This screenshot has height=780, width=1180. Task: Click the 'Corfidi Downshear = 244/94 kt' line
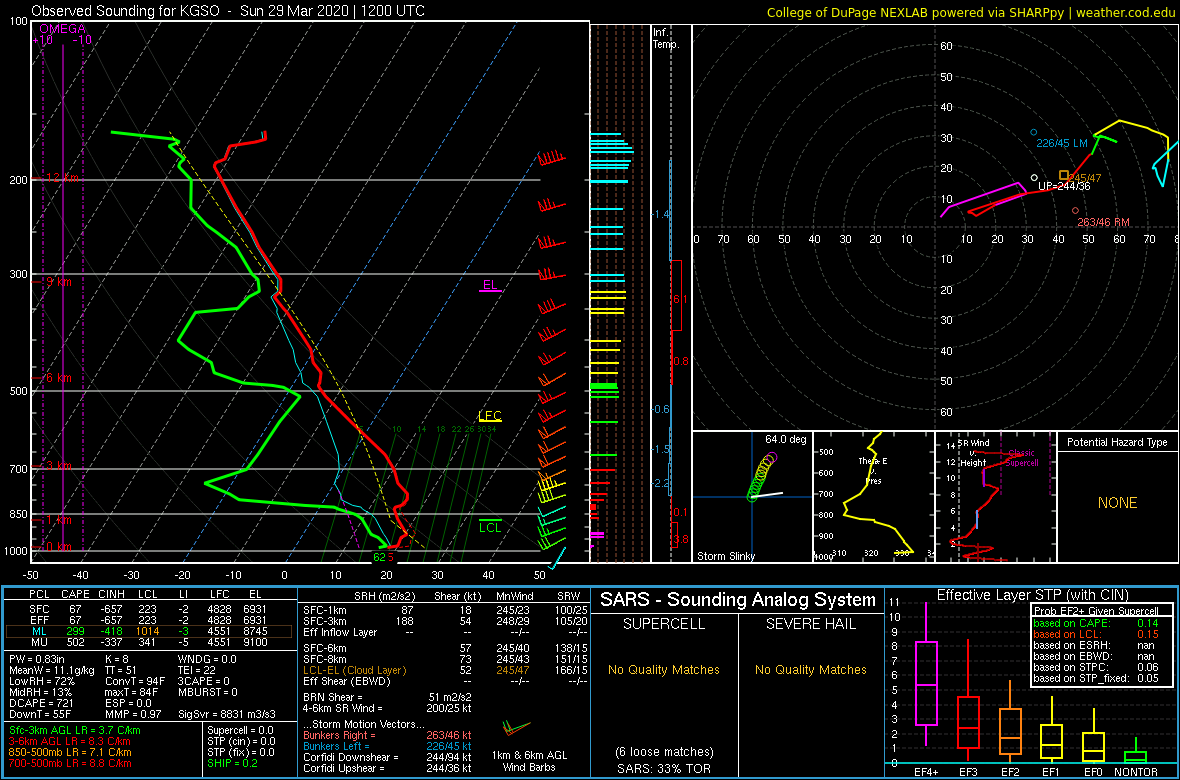(386, 757)
